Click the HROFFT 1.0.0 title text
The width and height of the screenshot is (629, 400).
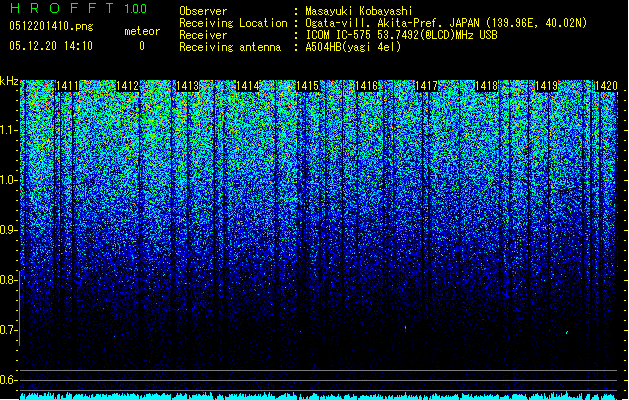click(78, 8)
